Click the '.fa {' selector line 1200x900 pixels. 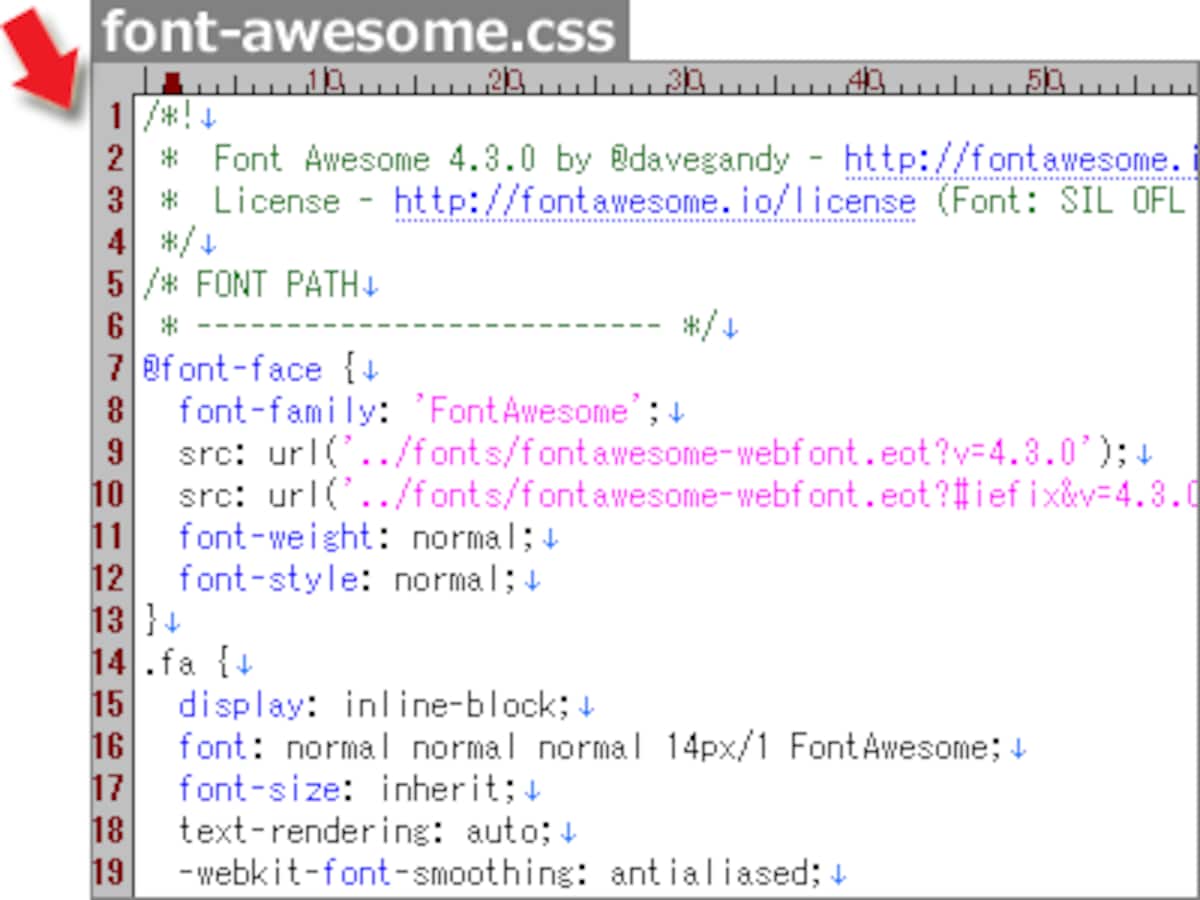point(187,664)
